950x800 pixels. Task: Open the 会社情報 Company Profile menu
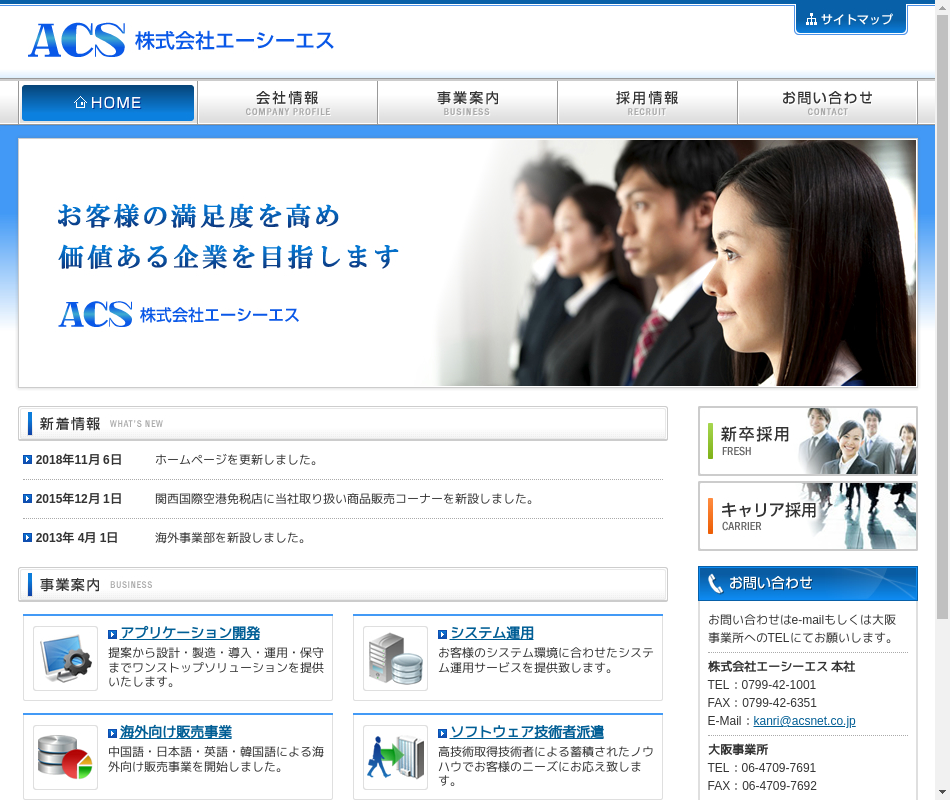pyautogui.click(x=287, y=103)
